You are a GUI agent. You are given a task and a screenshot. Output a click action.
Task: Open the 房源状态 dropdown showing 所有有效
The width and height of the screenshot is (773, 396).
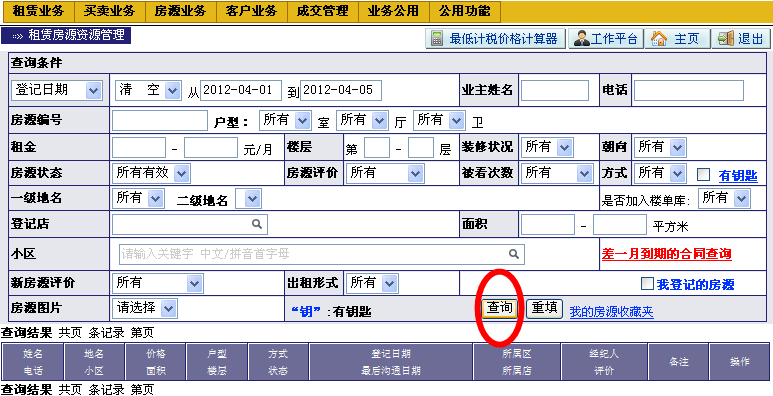[x=151, y=173]
